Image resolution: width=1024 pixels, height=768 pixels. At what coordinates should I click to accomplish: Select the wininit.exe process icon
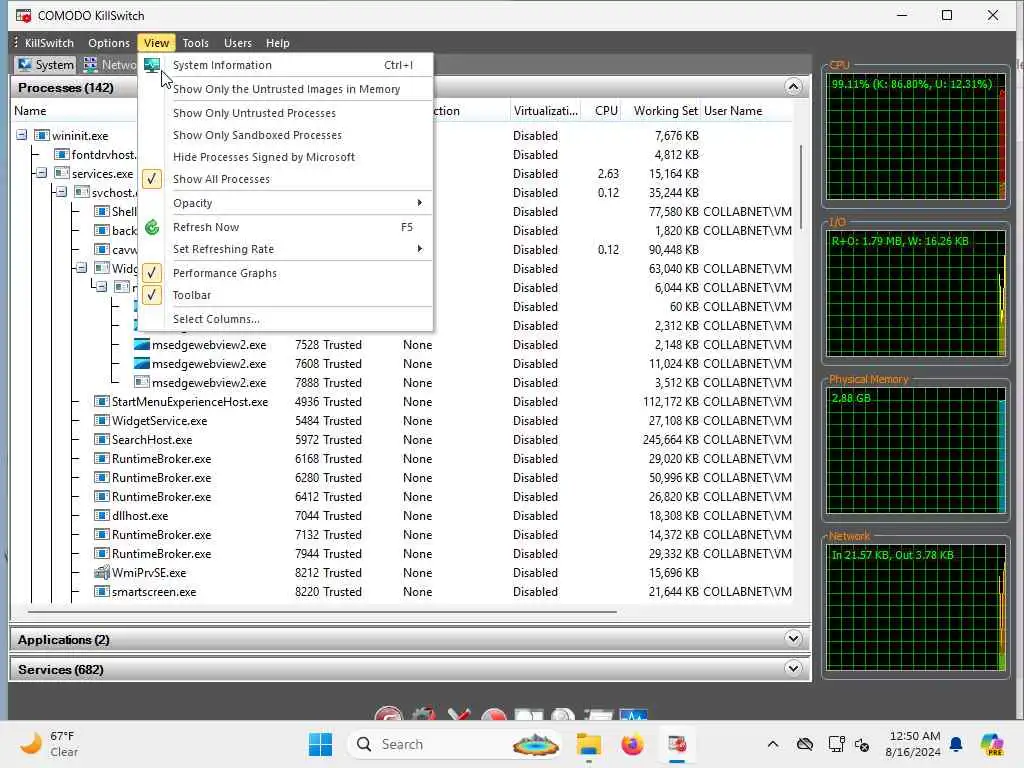click(42, 135)
